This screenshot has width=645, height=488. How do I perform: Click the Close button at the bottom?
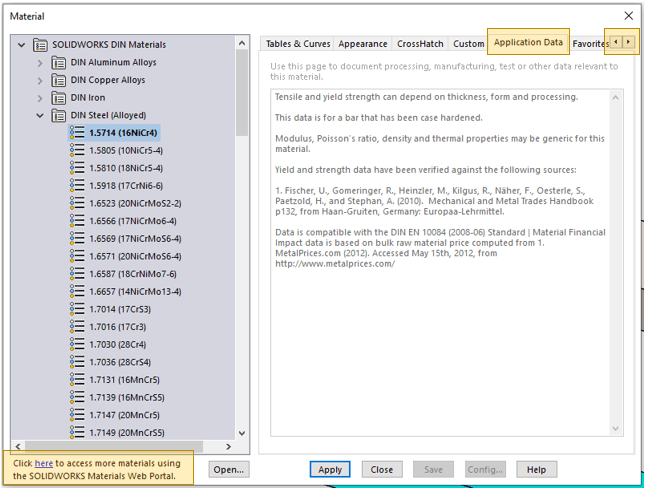pyautogui.click(x=382, y=469)
